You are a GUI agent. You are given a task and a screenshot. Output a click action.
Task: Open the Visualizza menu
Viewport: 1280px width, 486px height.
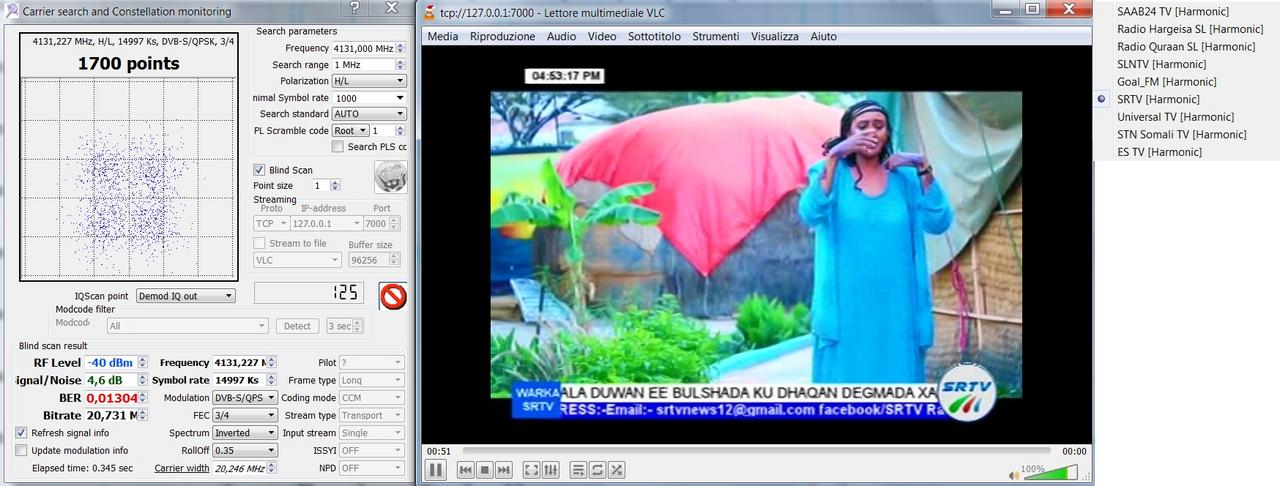(775, 36)
